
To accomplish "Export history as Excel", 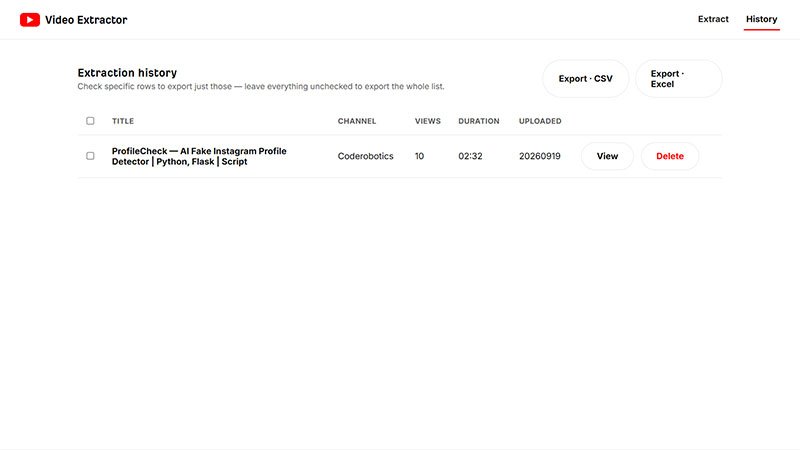I will click(678, 79).
